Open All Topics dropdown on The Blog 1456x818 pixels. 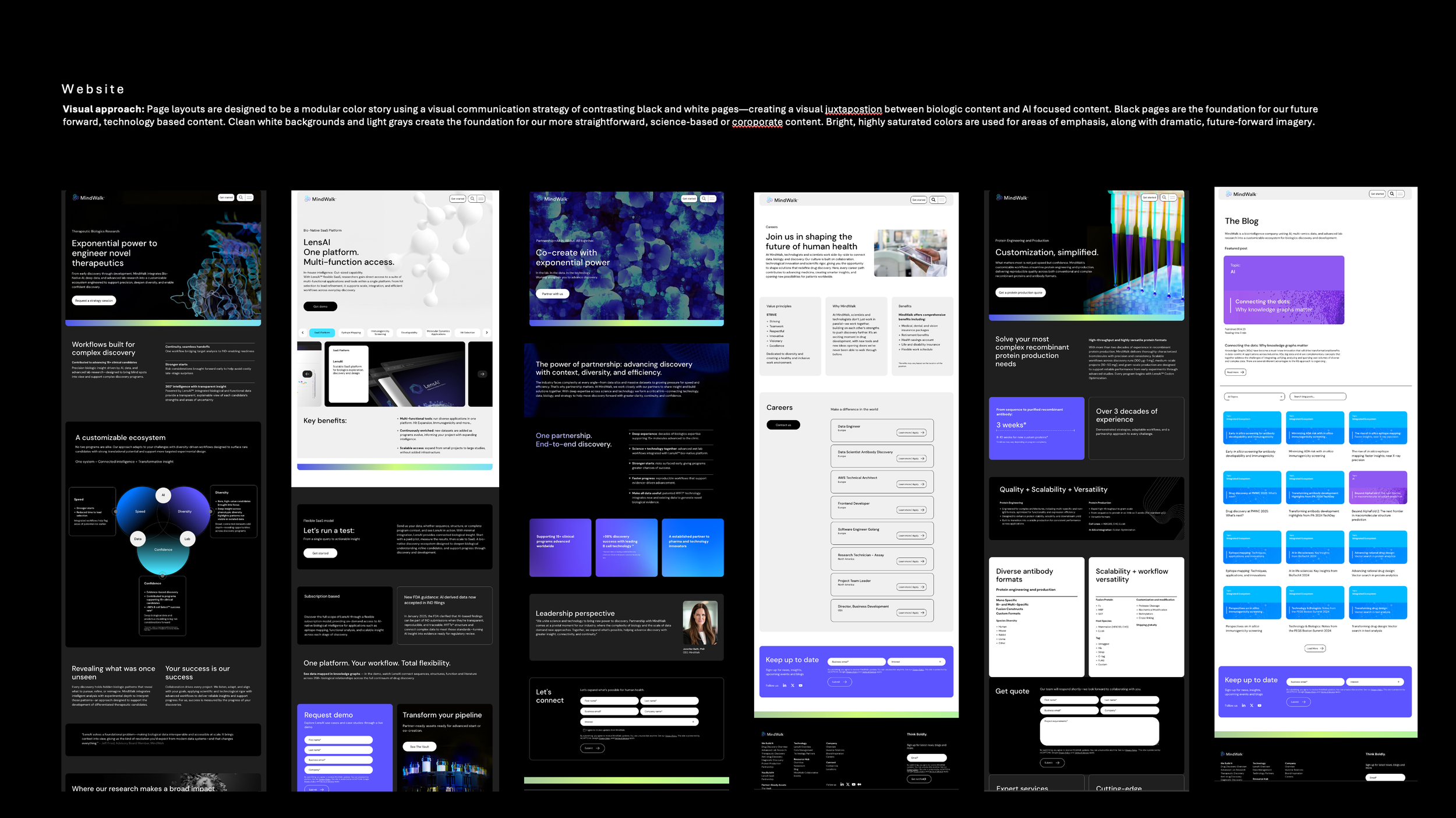(1254, 397)
